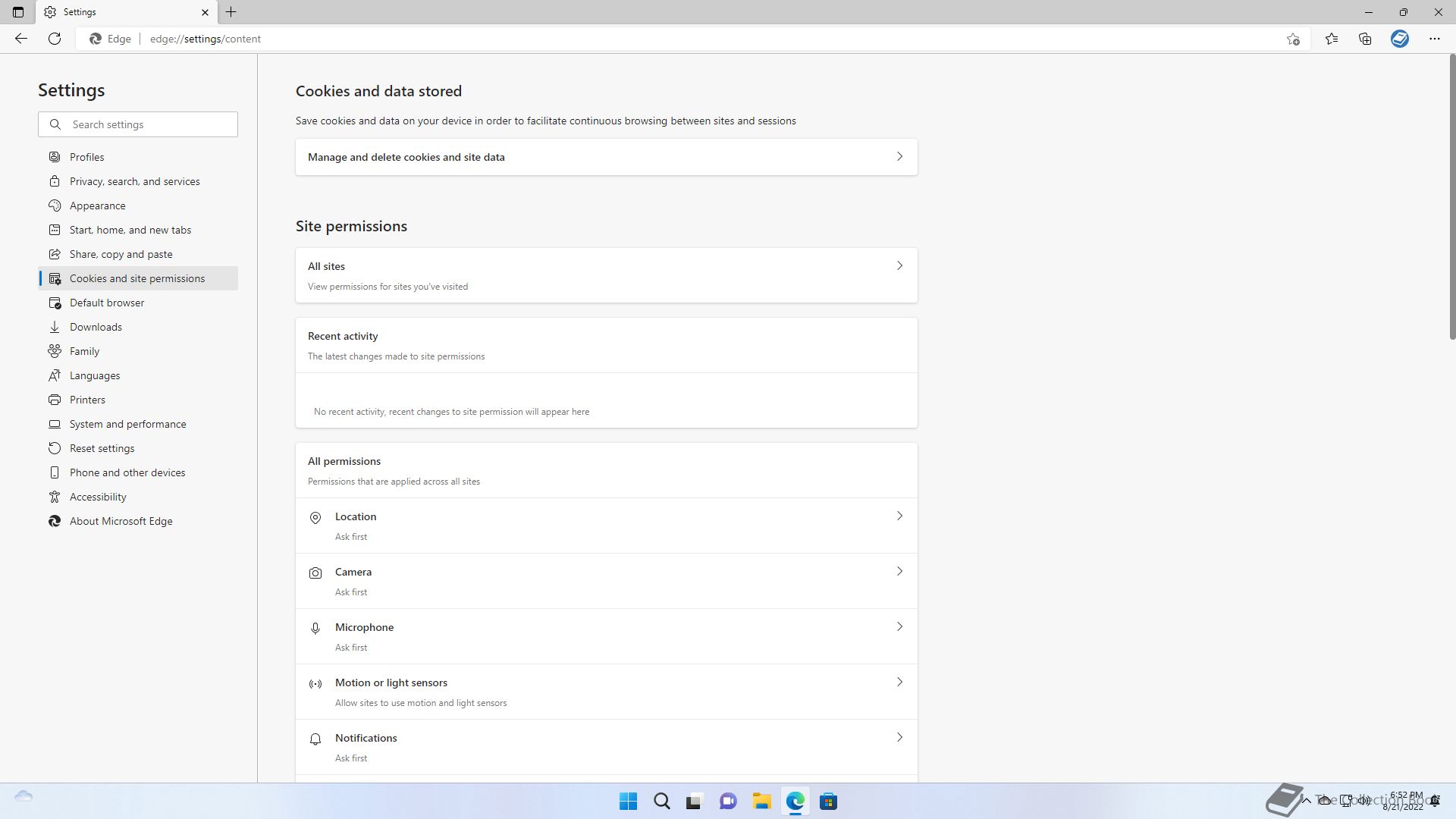The width and height of the screenshot is (1456, 819).
Task: Click the page vertical scrollbar
Action: point(1452,197)
